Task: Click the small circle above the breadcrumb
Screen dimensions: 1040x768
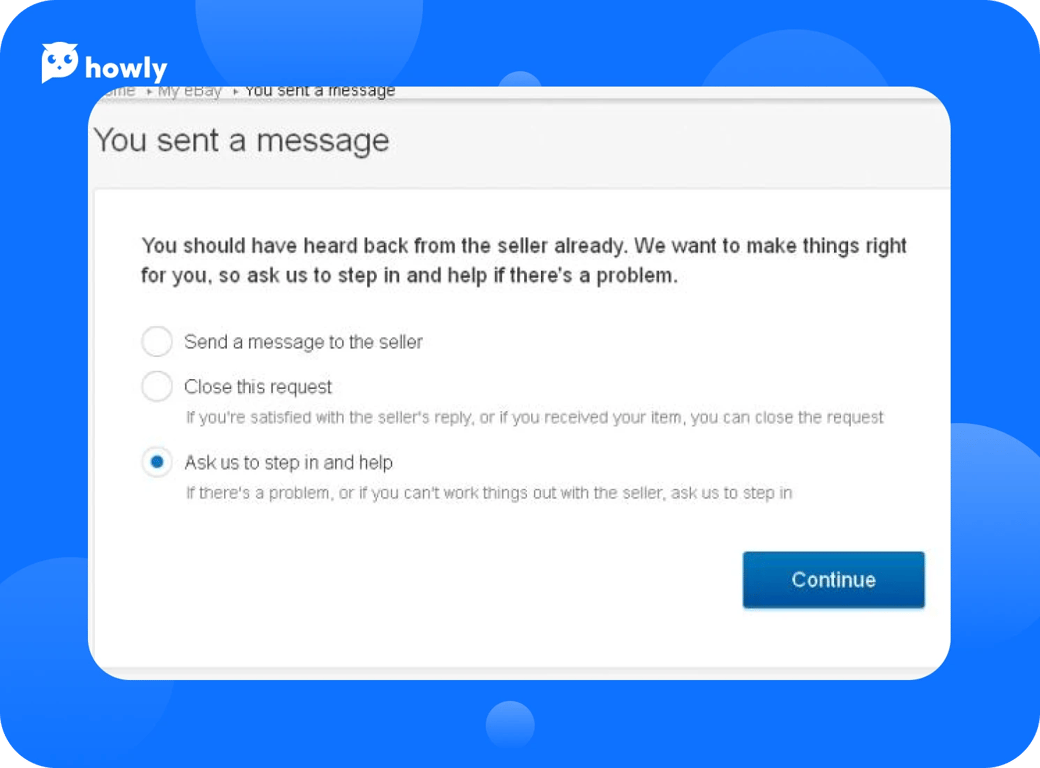Action: click(520, 80)
